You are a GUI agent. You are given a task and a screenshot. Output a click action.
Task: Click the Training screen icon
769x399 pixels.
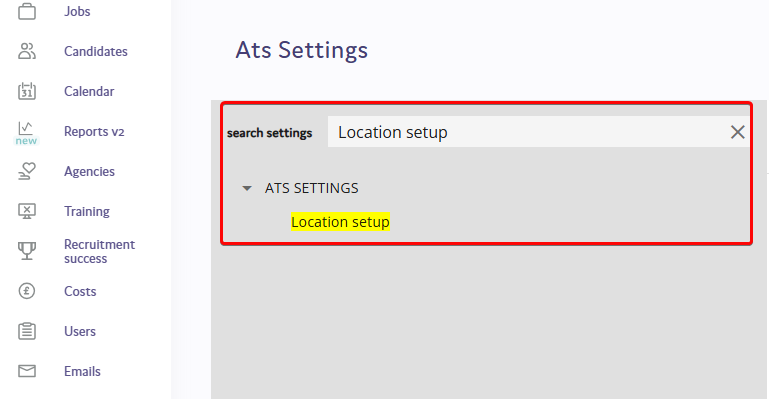(27, 211)
